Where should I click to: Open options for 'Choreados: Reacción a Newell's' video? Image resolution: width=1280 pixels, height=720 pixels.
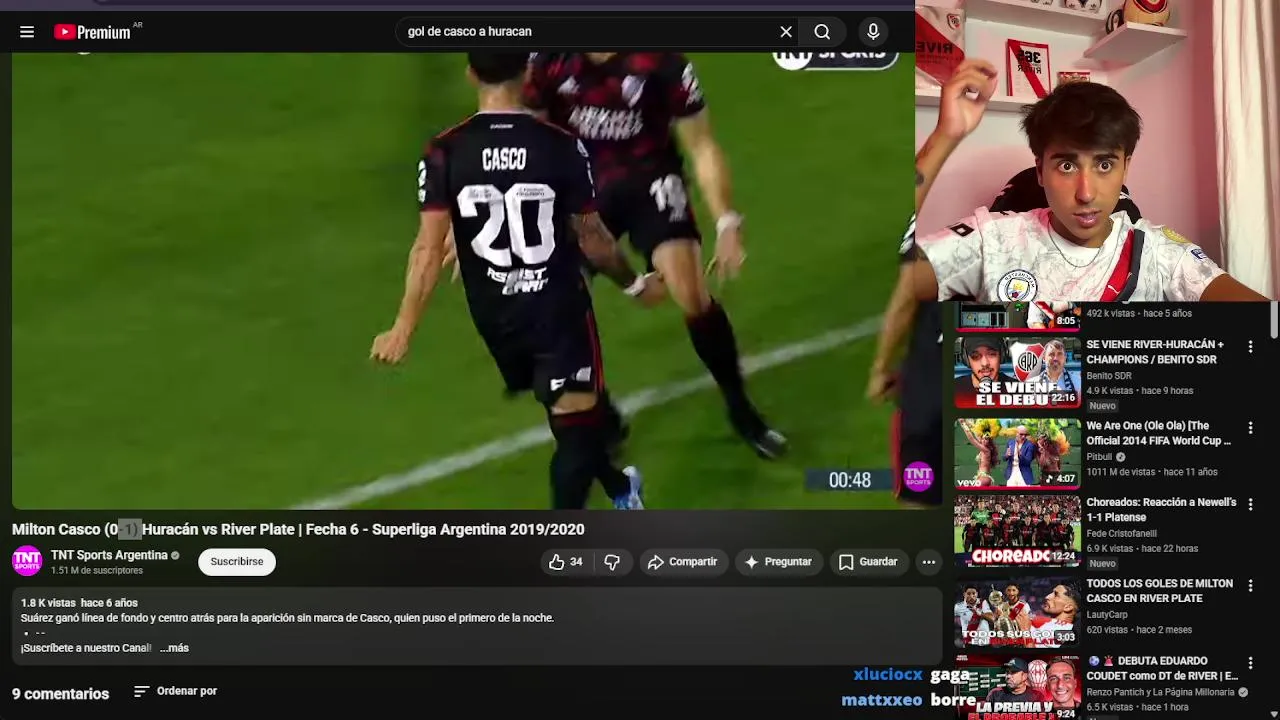1250,505
